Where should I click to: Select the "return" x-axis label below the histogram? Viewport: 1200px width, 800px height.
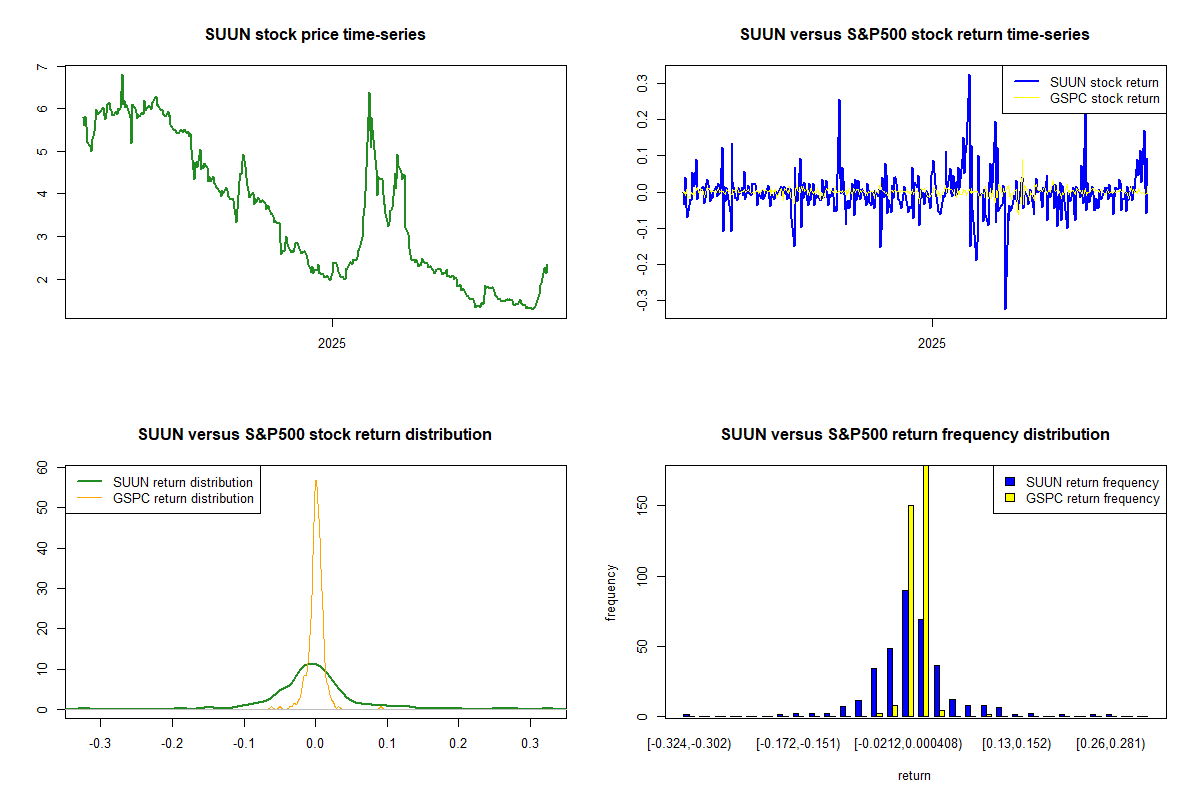coord(914,775)
